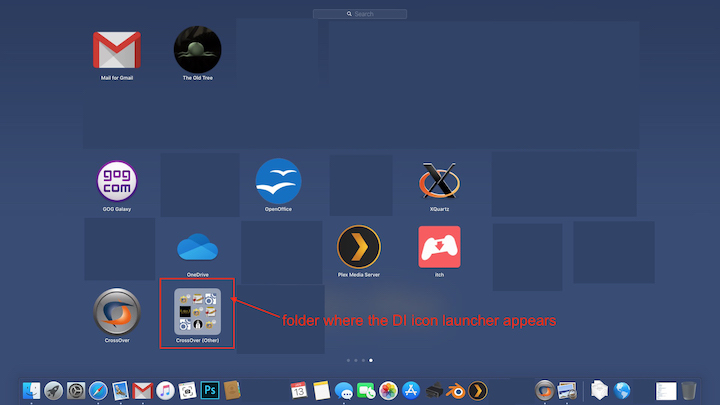720x405 pixels.
Task: Open Finder from the Dock
Action: coord(31,391)
